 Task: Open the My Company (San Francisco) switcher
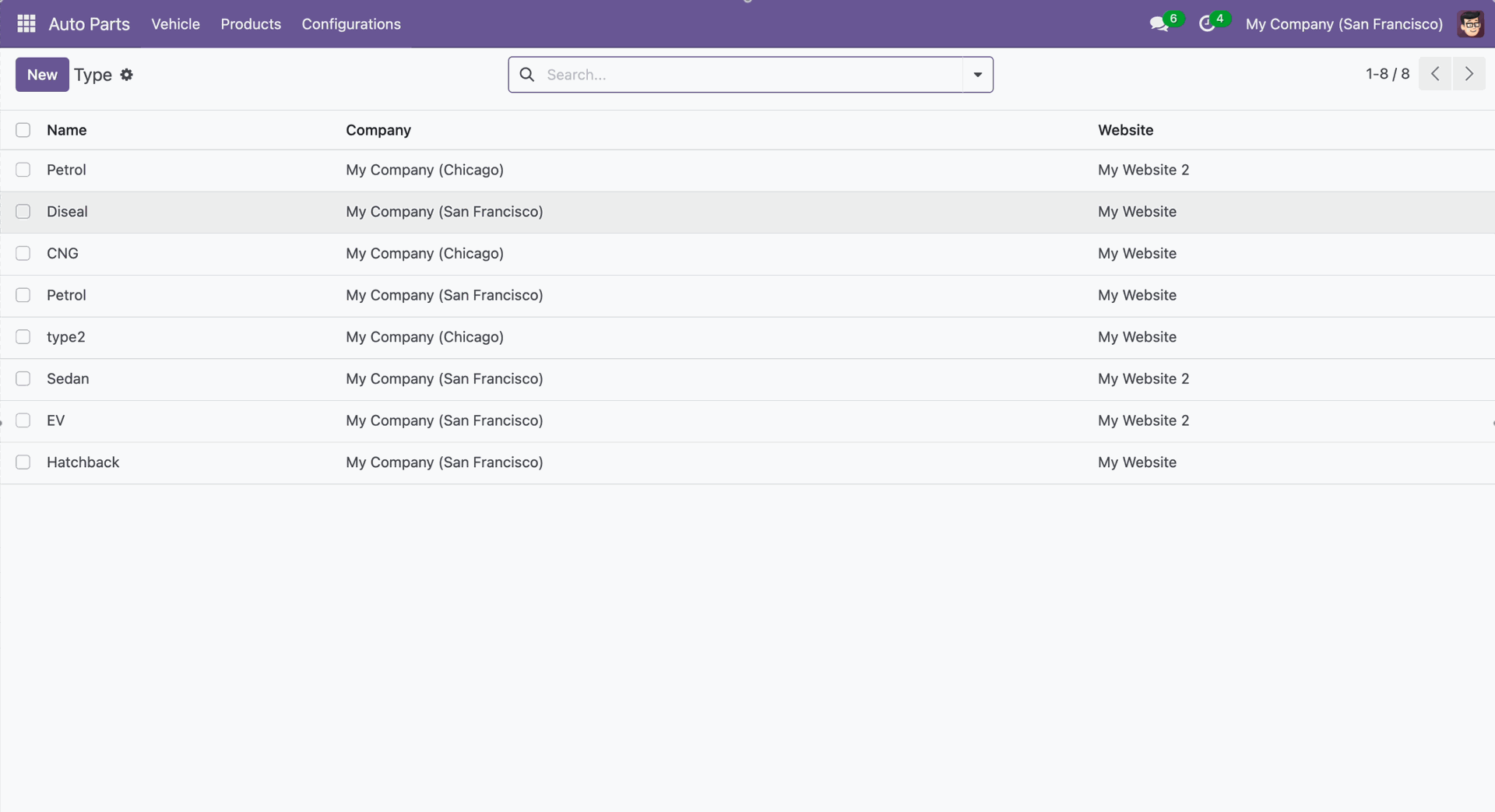pyautogui.click(x=1344, y=24)
